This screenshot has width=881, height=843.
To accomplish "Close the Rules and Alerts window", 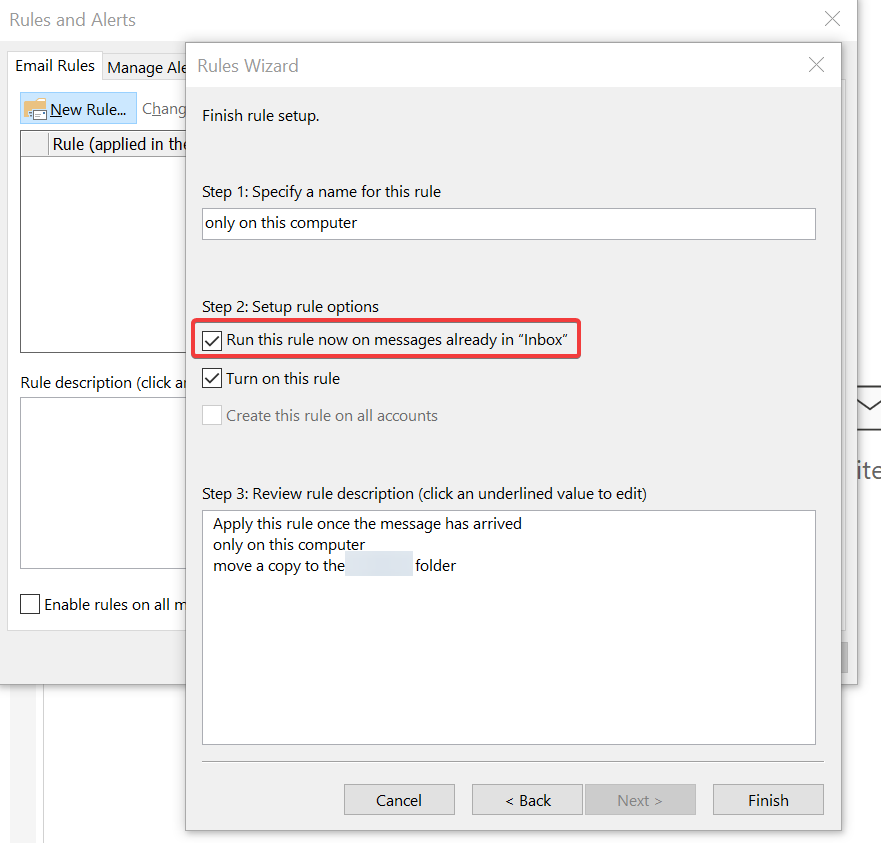I will (x=832, y=19).
